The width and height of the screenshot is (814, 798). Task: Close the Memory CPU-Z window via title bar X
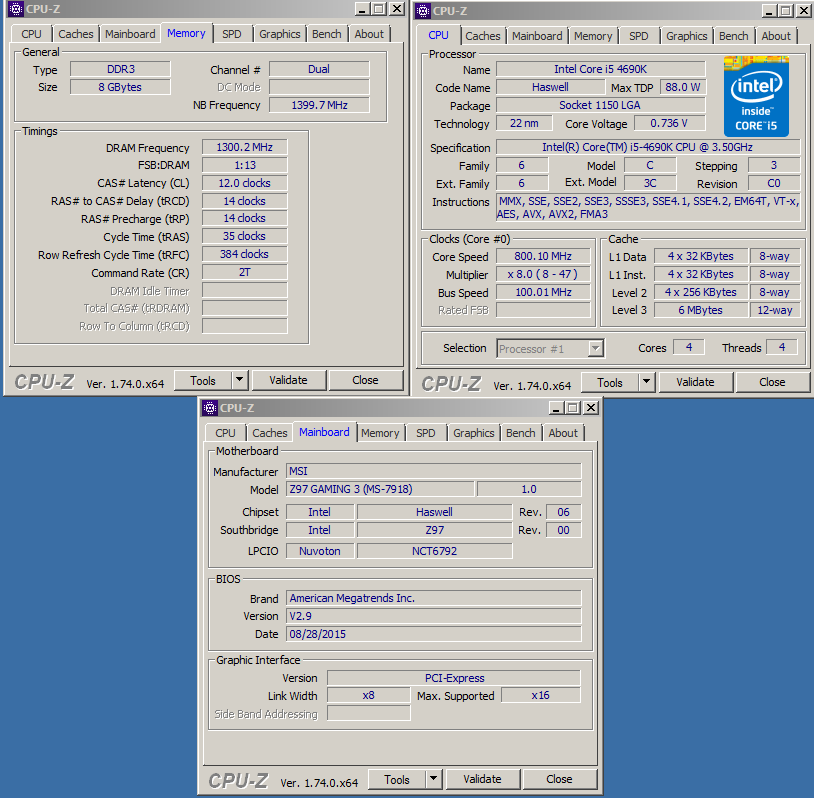(x=397, y=9)
